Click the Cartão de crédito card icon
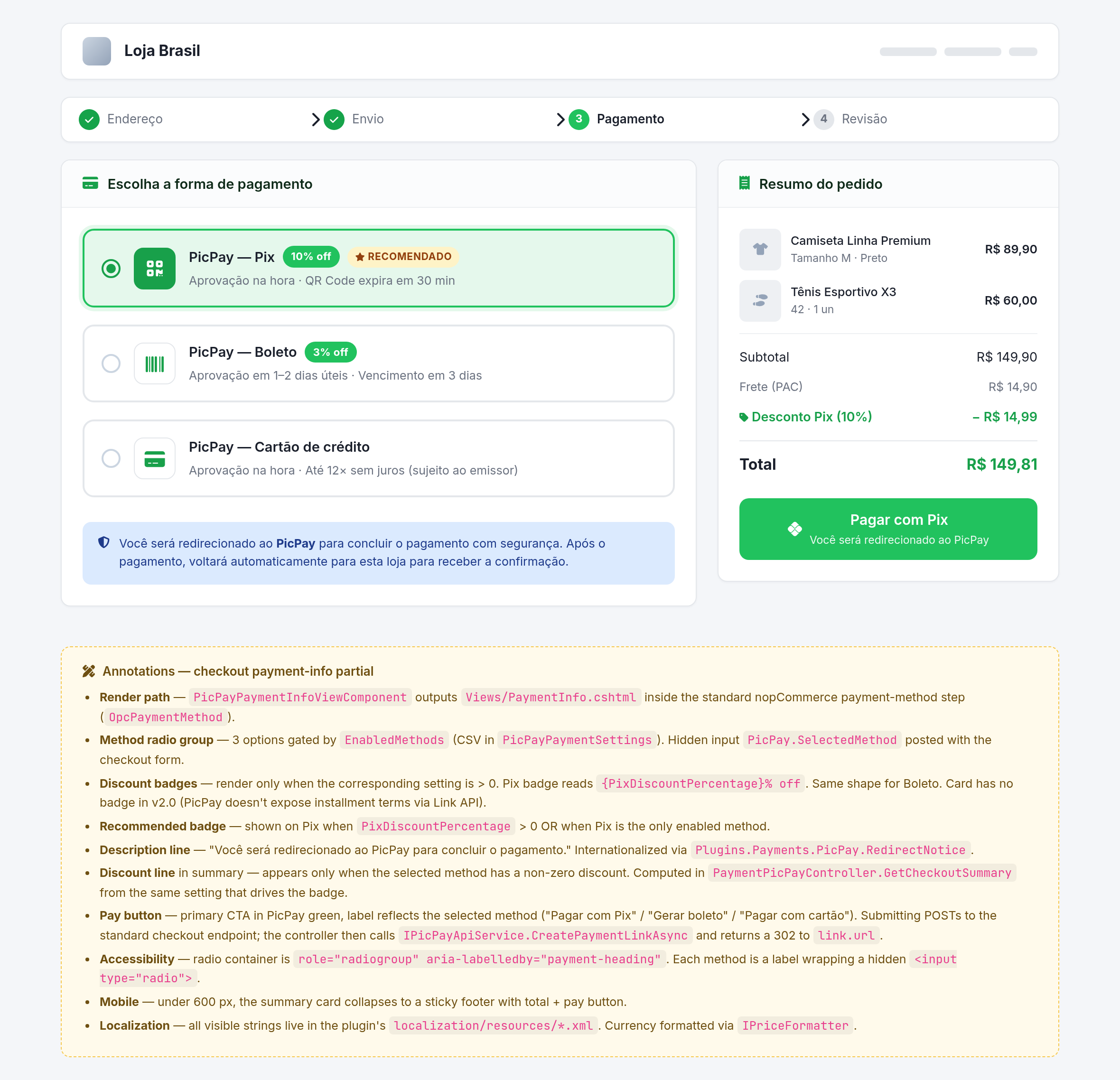Screen dimensions: 1120x1080 point(154,458)
